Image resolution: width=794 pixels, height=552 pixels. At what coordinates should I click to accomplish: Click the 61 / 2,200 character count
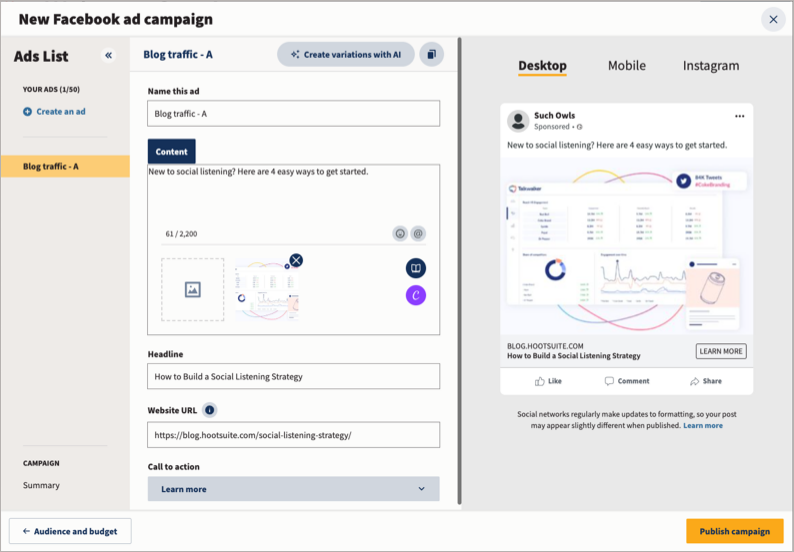[x=181, y=233]
